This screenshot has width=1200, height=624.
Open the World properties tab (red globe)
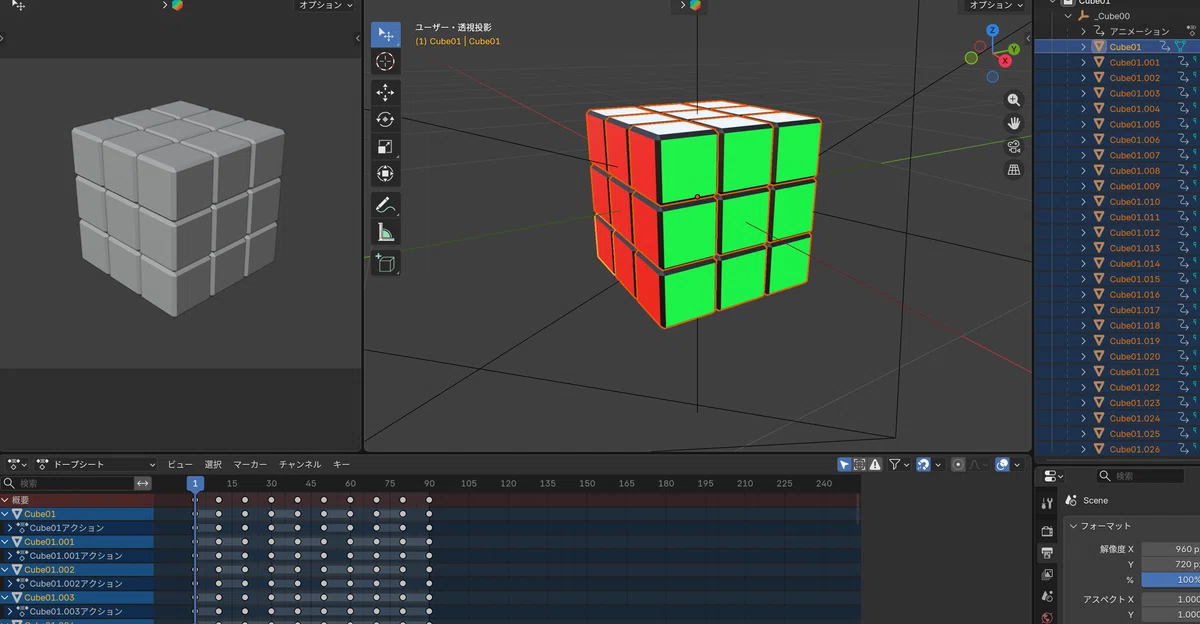(x=1047, y=617)
